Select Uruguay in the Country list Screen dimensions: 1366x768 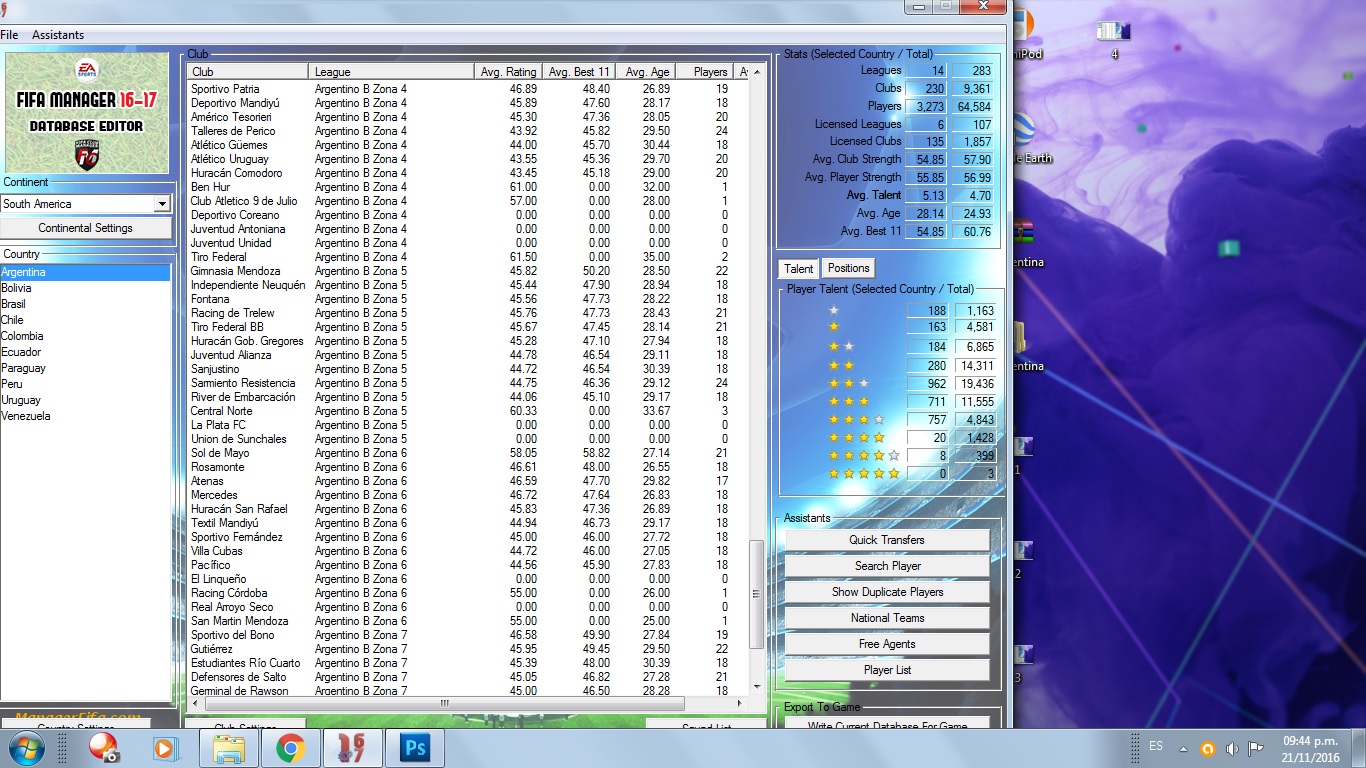[x=85, y=400]
